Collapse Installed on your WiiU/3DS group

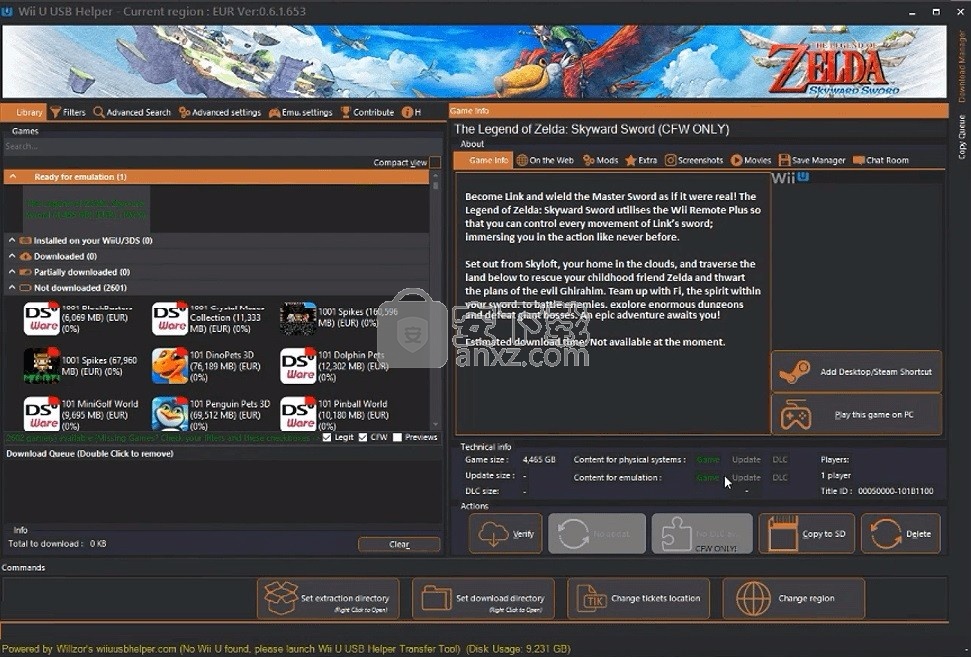pyautogui.click(x=12, y=240)
